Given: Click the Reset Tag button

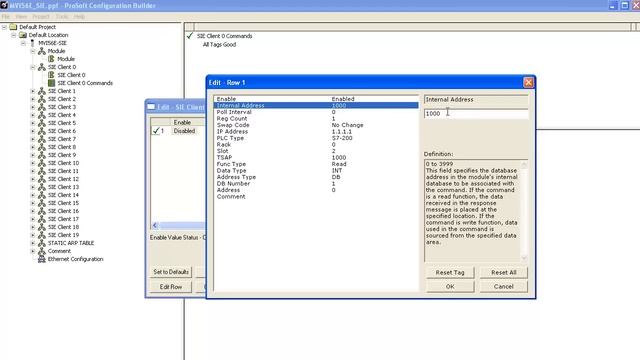Looking at the screenshot, I should click(450, 272).
